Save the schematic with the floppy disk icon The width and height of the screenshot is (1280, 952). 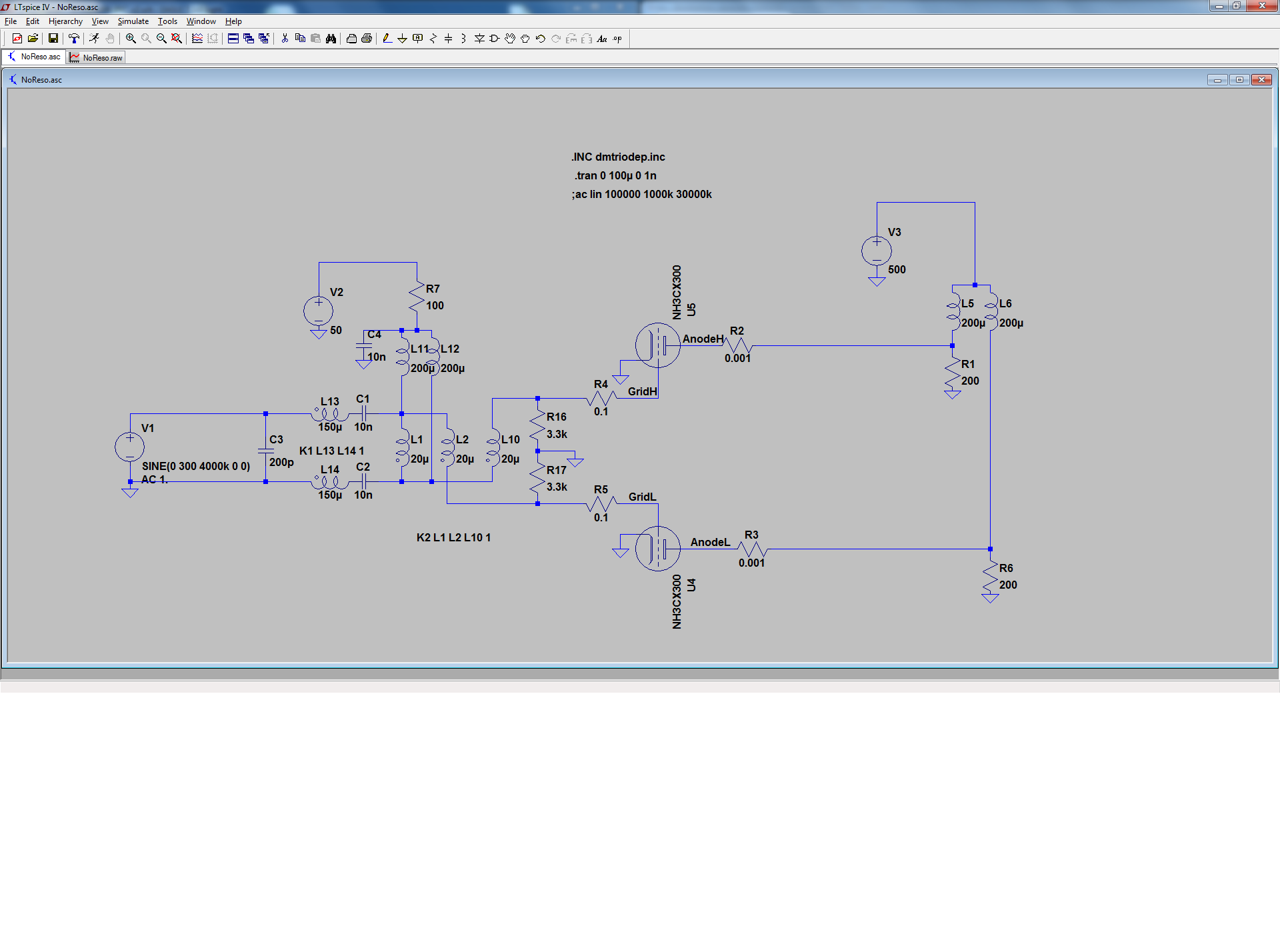(53, 39)
